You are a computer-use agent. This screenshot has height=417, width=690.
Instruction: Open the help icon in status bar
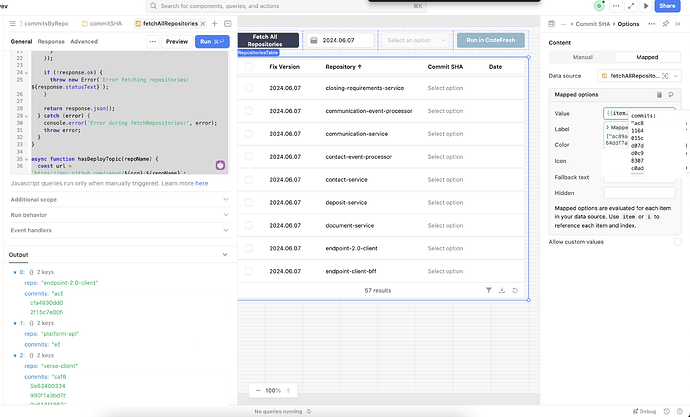click(x=679, y=411)
